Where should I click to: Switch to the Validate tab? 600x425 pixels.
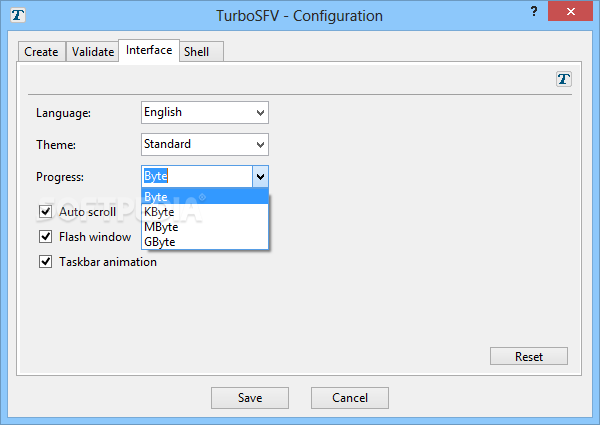coord(93,51)
